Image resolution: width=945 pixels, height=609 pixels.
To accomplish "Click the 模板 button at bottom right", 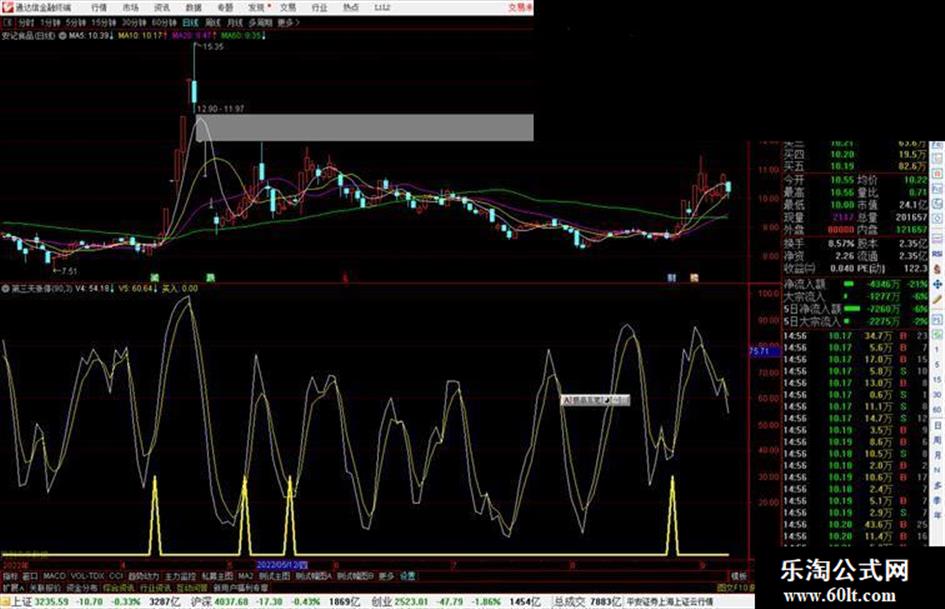I will 738,576.
